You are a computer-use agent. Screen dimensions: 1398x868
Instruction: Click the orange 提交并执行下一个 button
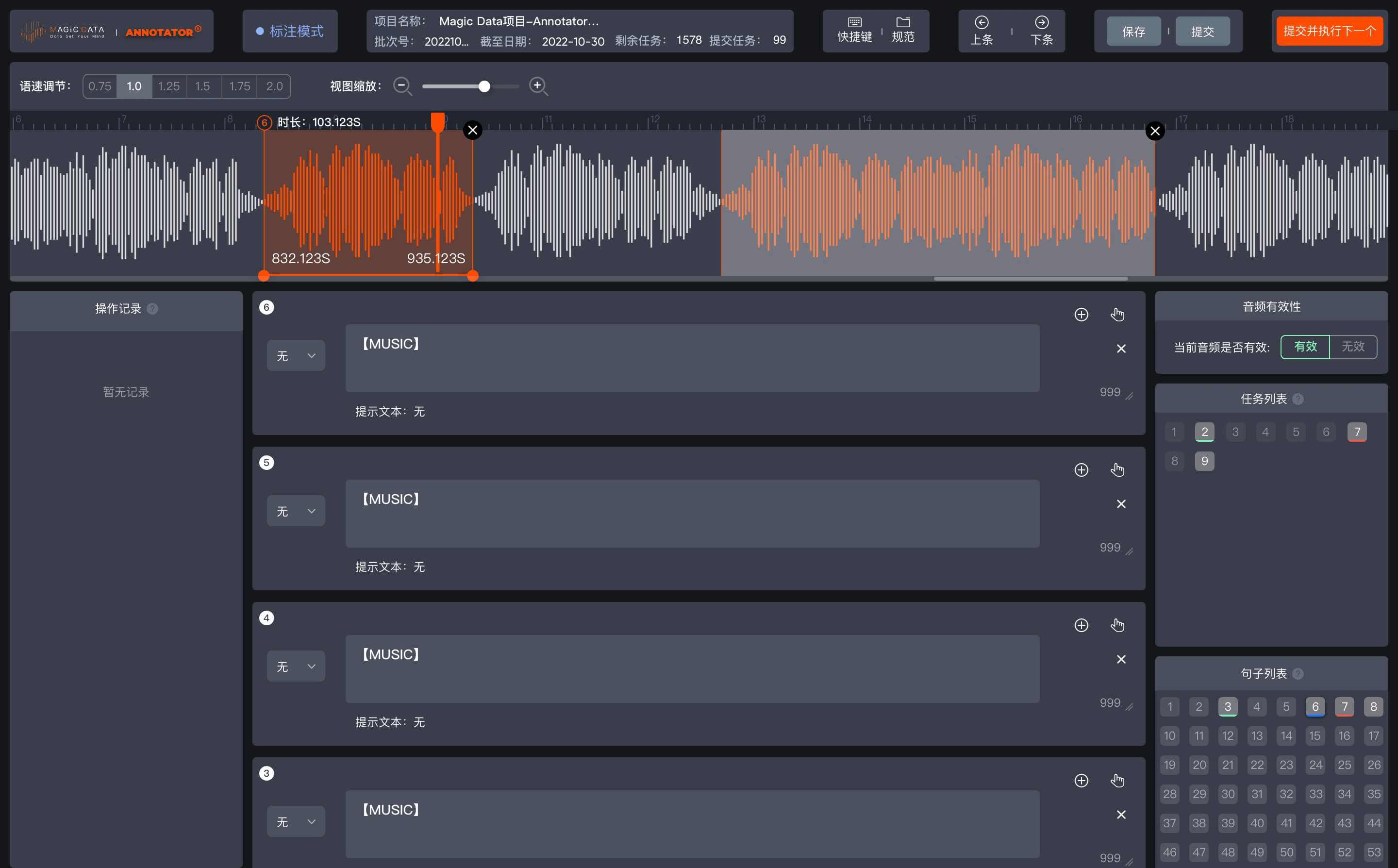pos(1329,31)
